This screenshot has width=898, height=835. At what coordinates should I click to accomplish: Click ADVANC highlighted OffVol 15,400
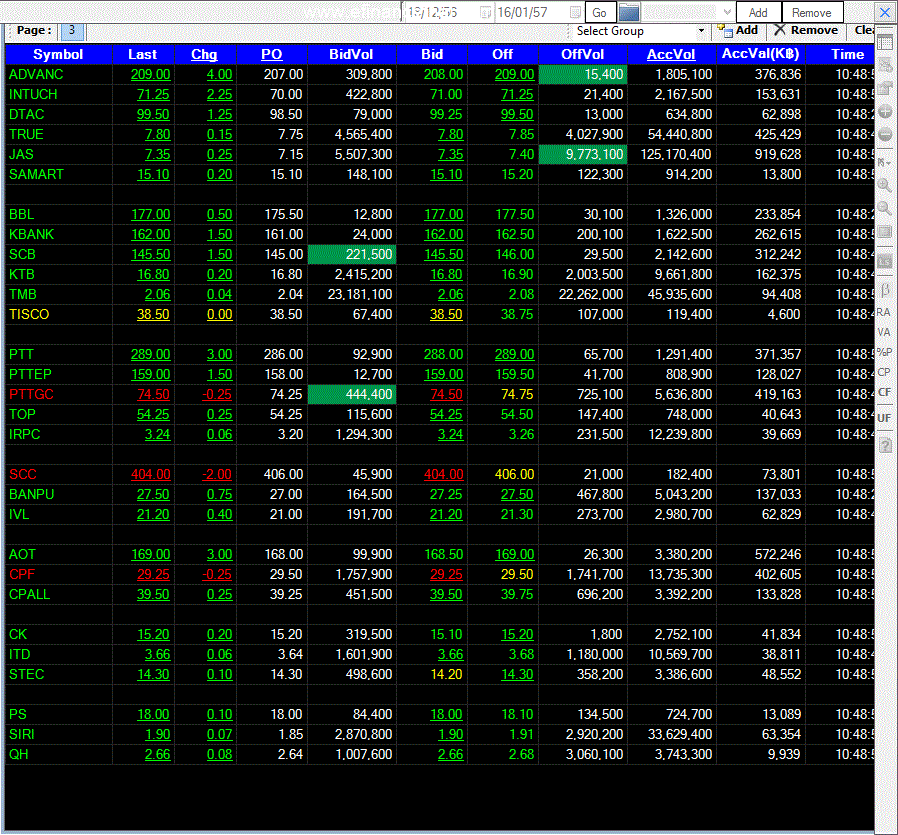tap(582, 74)
